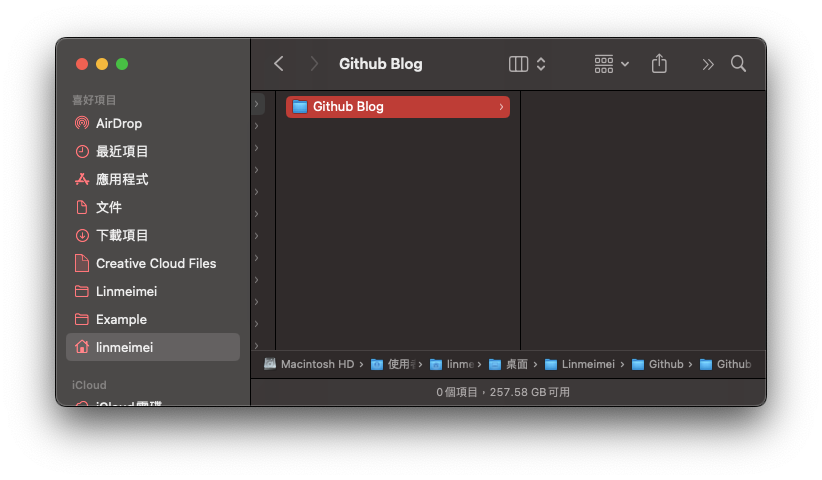This screenshot has height=480, width=822.
Task: Select the Github Blog folder row
Action: coord(398,106)
